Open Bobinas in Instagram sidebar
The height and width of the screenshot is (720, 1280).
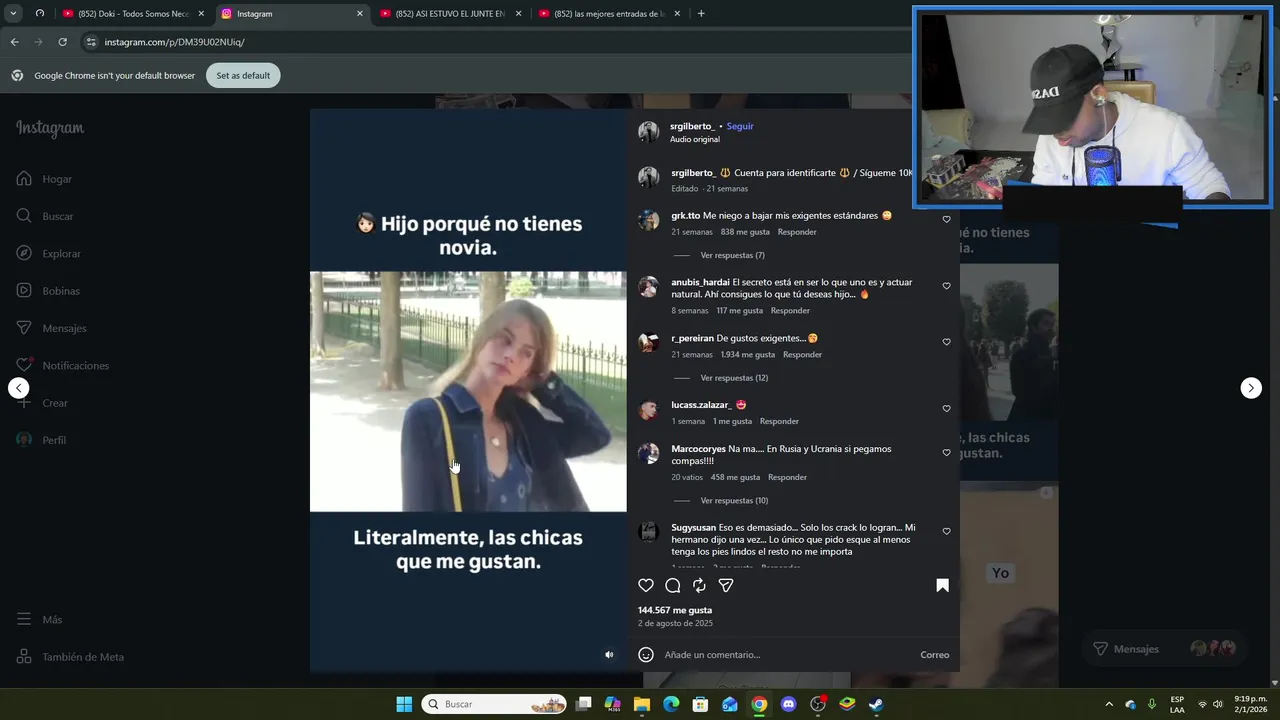click(48, 291)
